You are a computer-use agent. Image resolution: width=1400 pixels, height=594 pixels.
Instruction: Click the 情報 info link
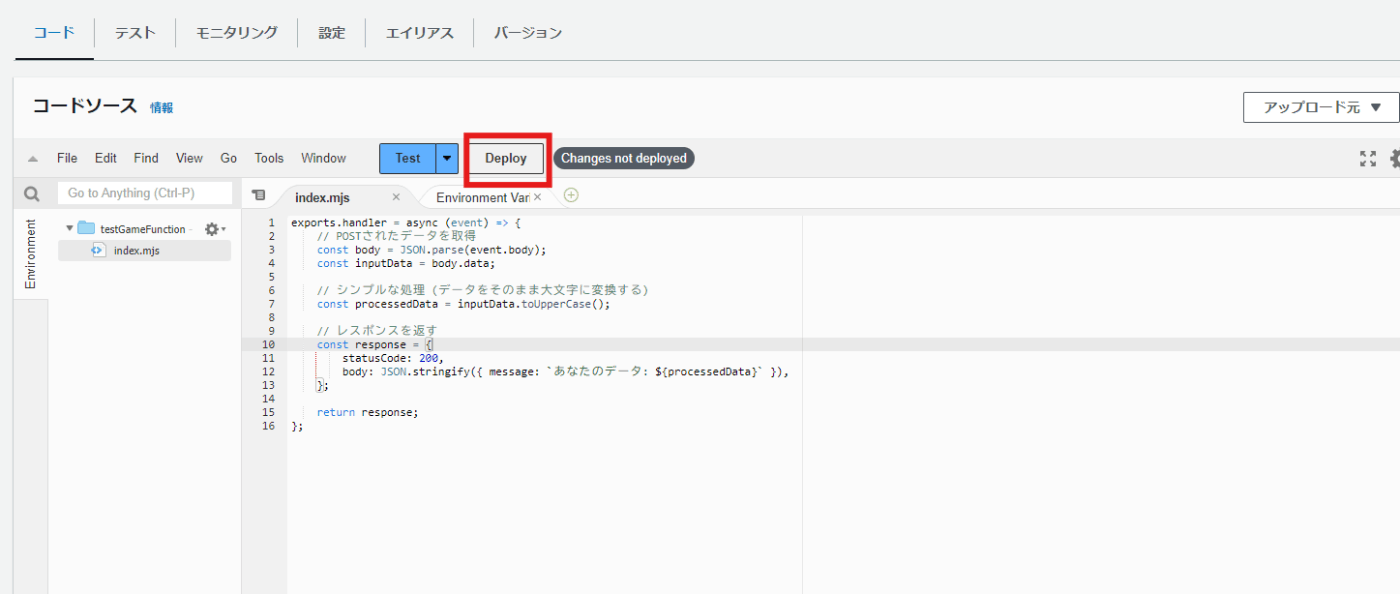click(x=161, y=108)
